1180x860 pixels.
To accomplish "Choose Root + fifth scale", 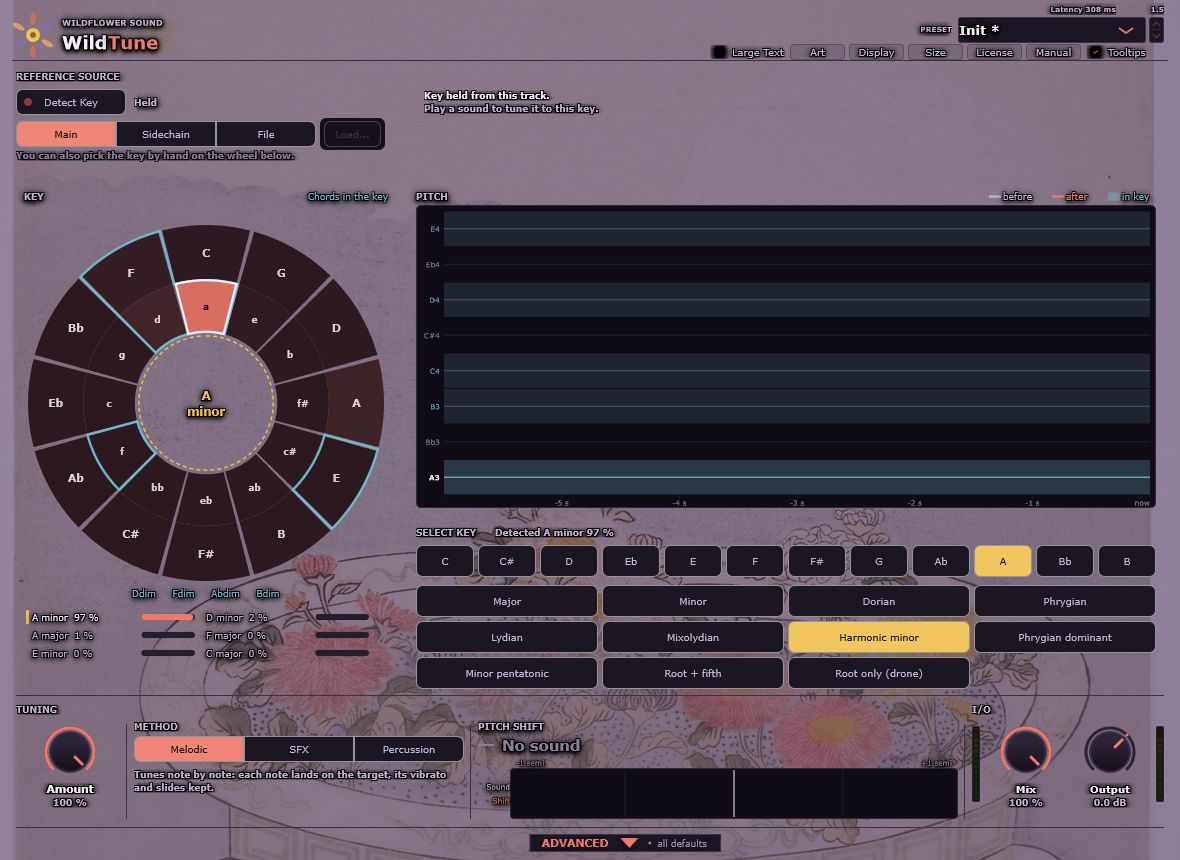I will click(x=692, y=673).
